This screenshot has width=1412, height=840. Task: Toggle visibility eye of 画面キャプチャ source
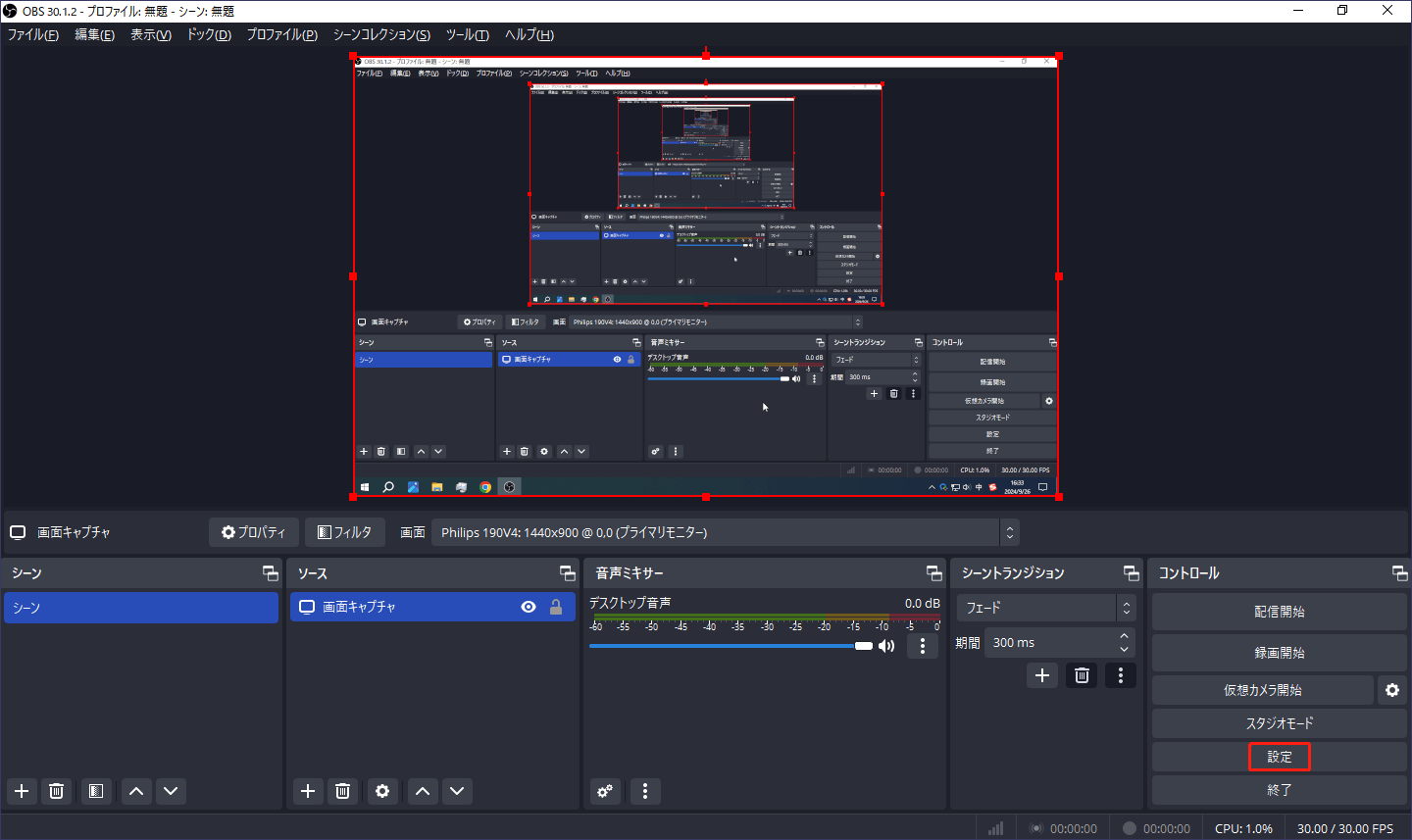pyautogui.click(x=529, y=607)
